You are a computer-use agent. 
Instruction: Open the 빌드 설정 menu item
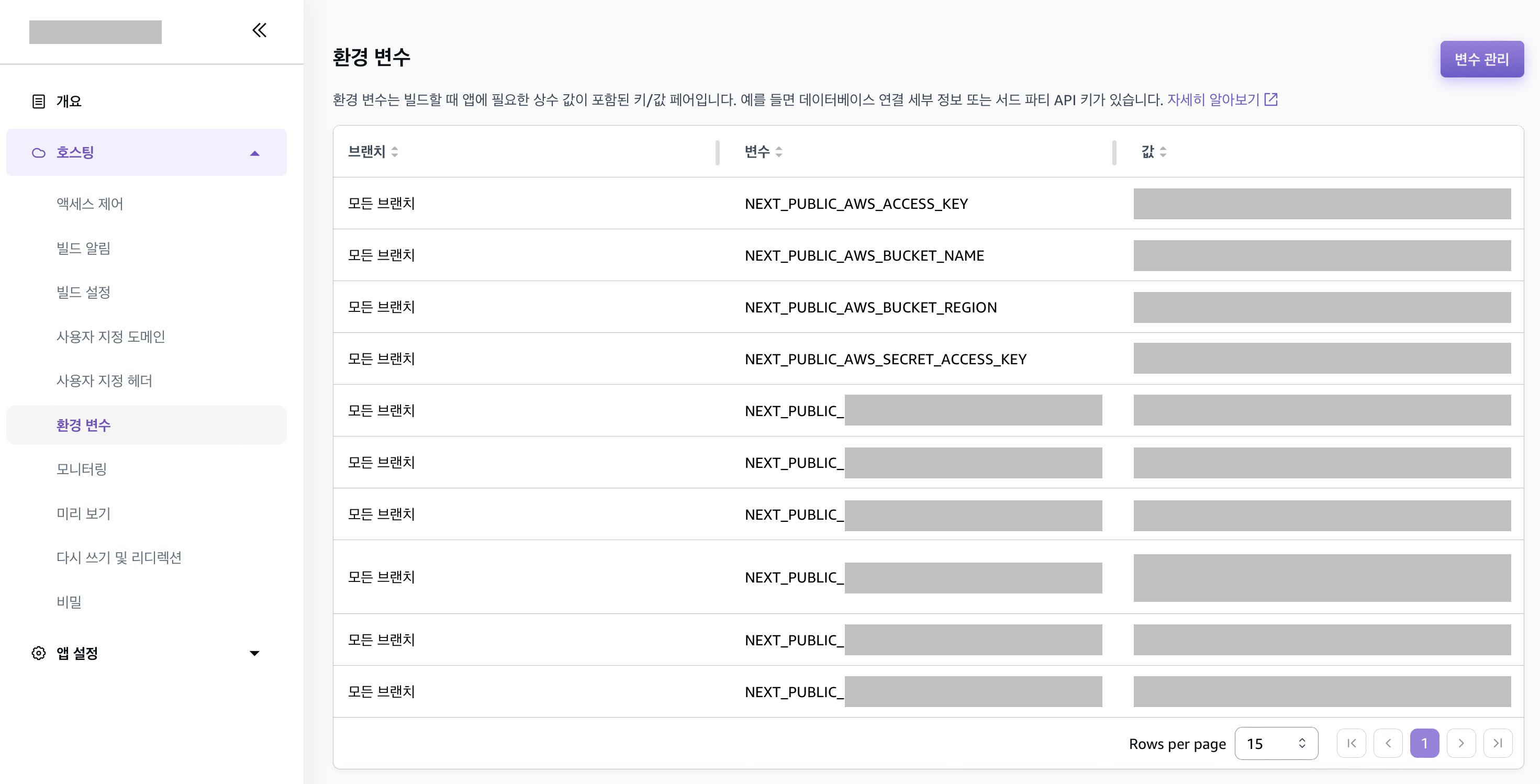(84, 292)
